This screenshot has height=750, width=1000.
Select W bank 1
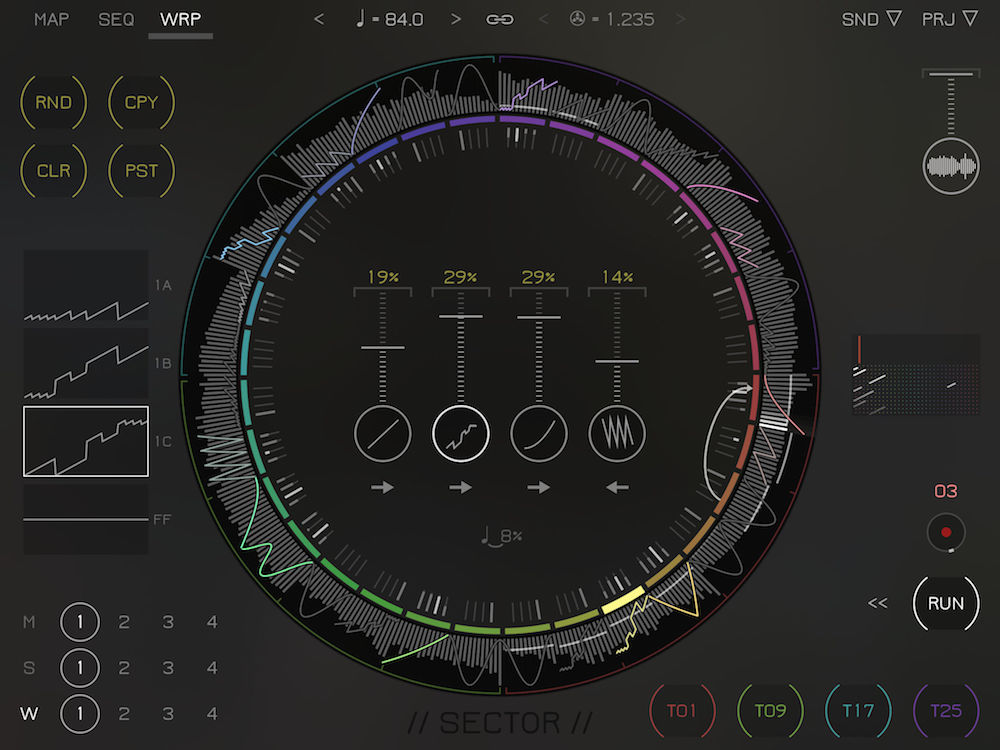click(x=80, y=713)
